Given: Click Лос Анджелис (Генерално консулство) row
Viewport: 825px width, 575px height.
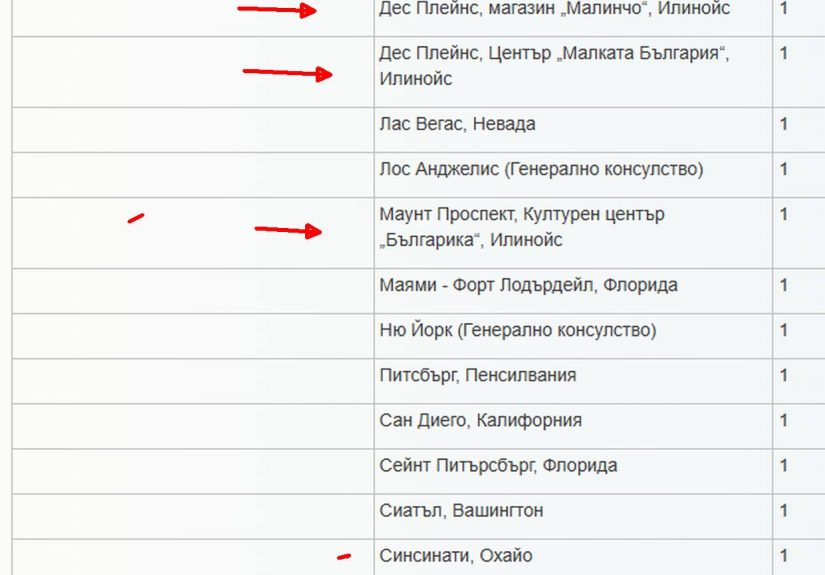Looking at the screenshot, I should click(541, 170).
